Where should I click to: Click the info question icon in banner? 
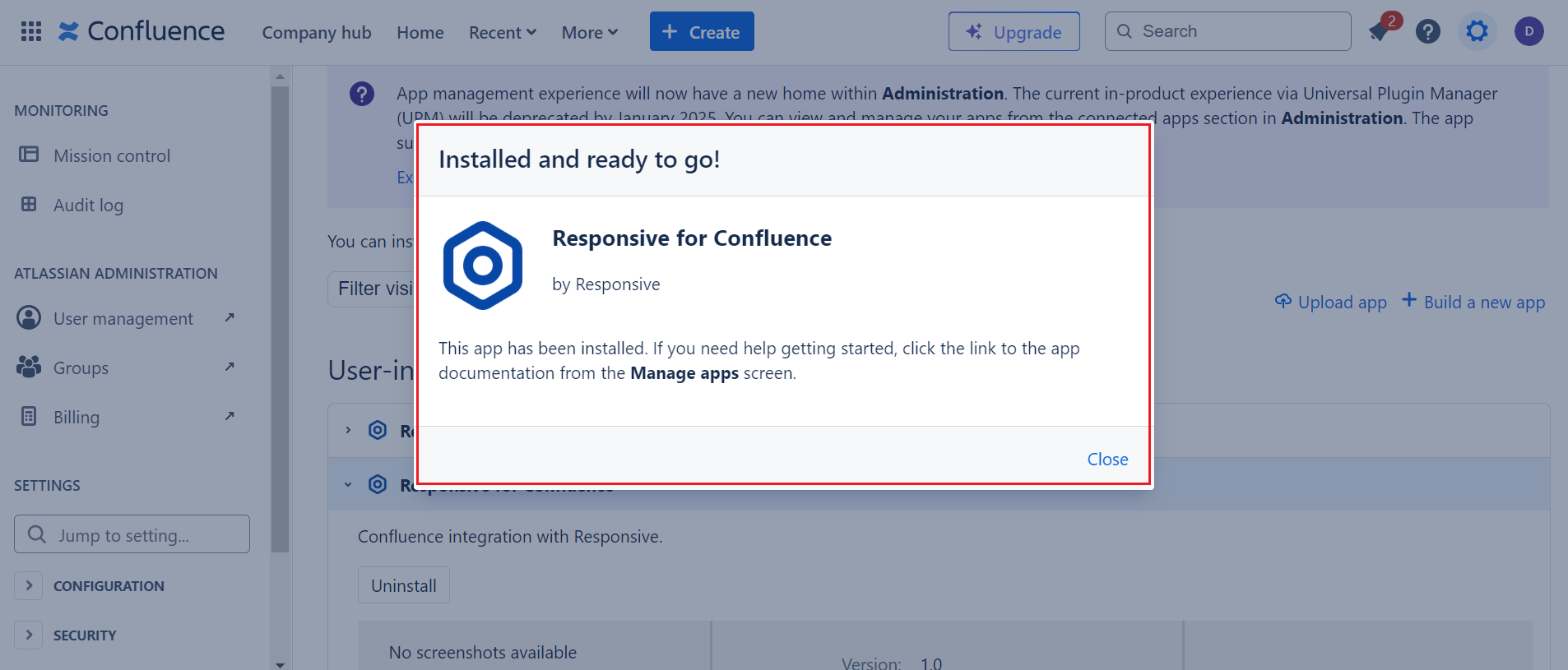click(x=362, y=94)
